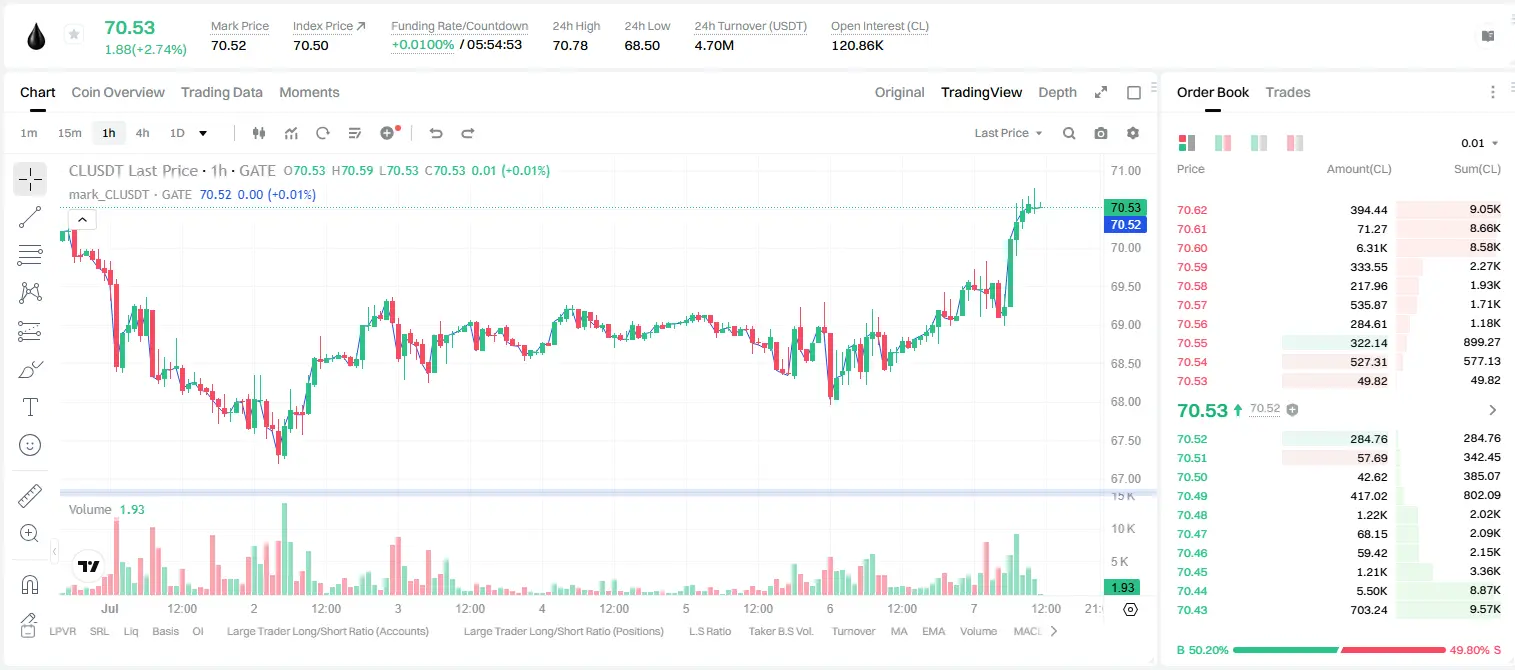The image size is (1515, 670).
Task: Show only sell orders in order book
Action: tap(1295, 143)
